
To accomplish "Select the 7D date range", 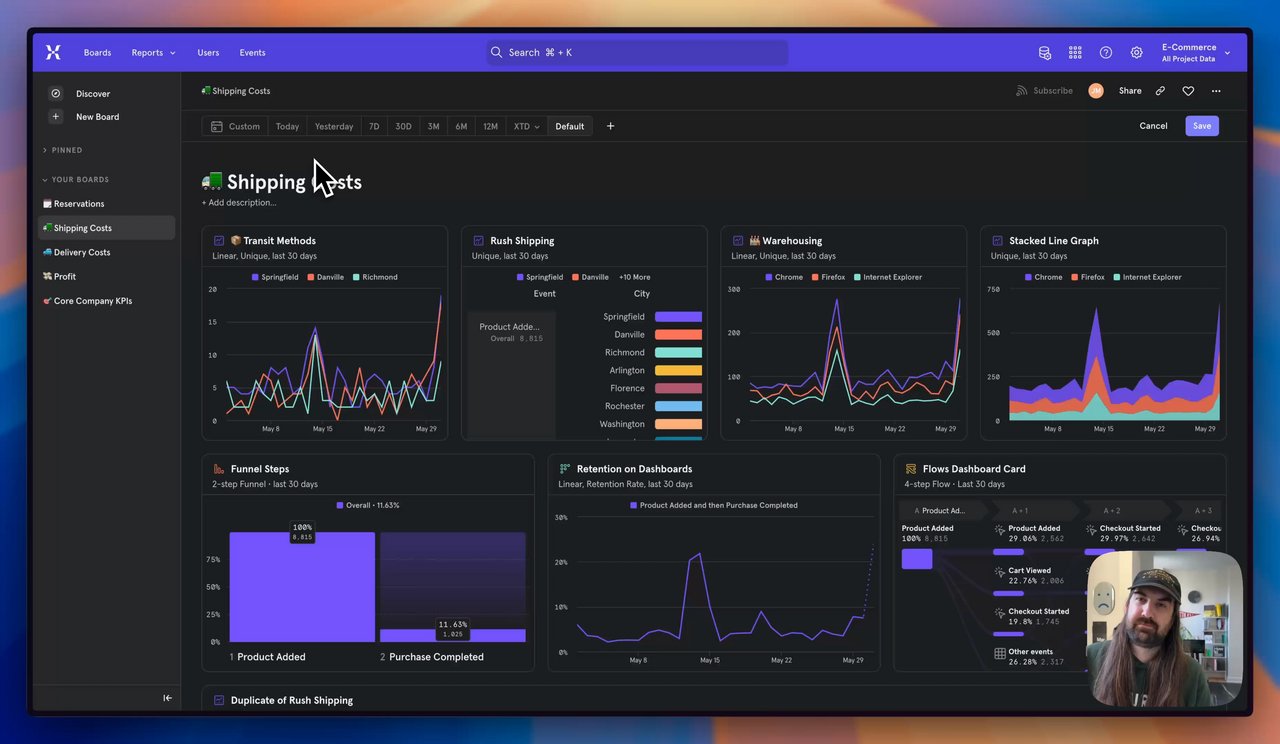I will click(374, 126).
